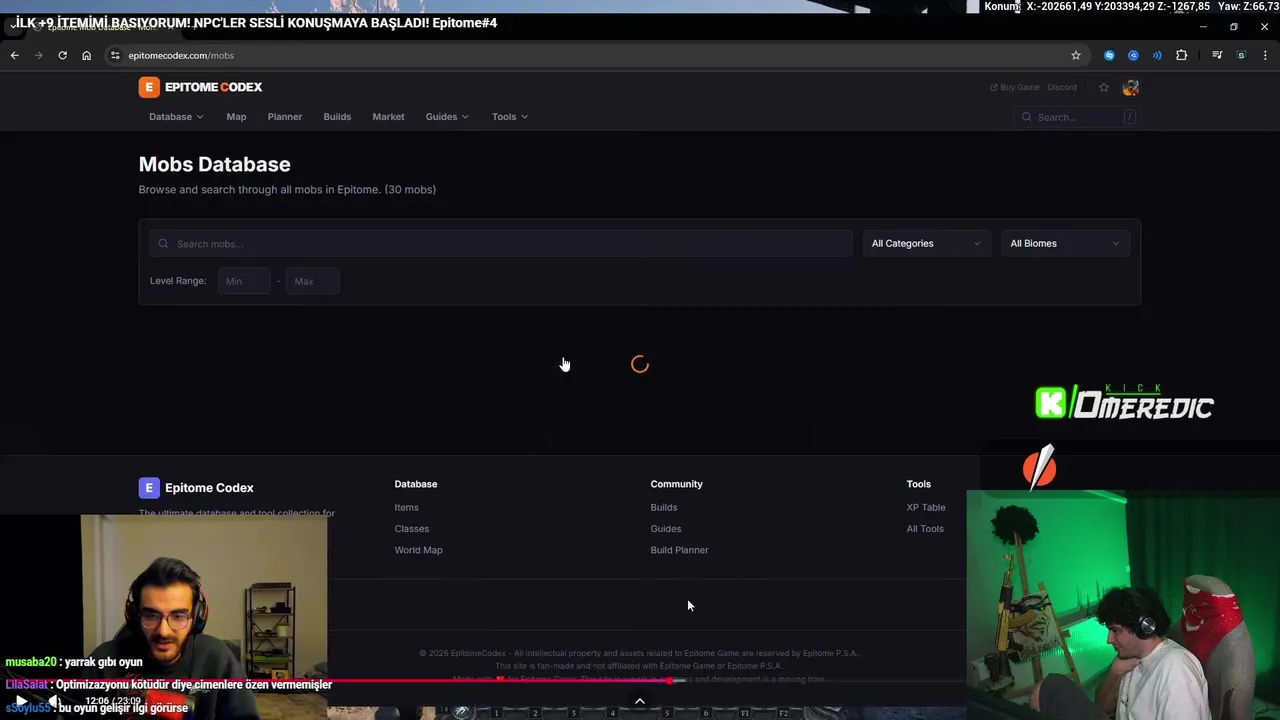
Task: Open the World Map footer link
Action: click(418, 550)
